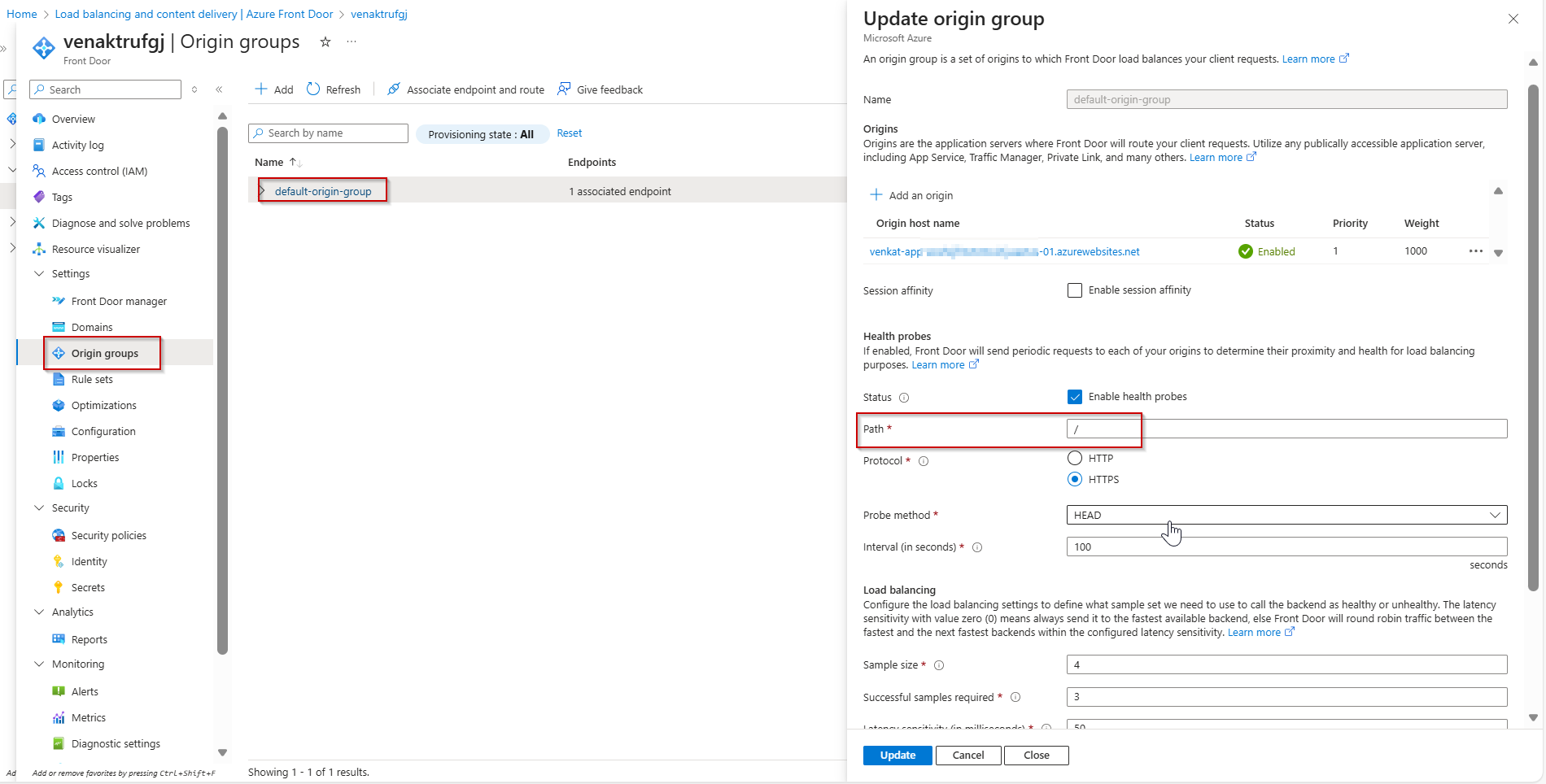This screenshot has width=1546, height=784.
Task: Open the ellipsis menu beside the page title
Action: (x=352, y=42)
